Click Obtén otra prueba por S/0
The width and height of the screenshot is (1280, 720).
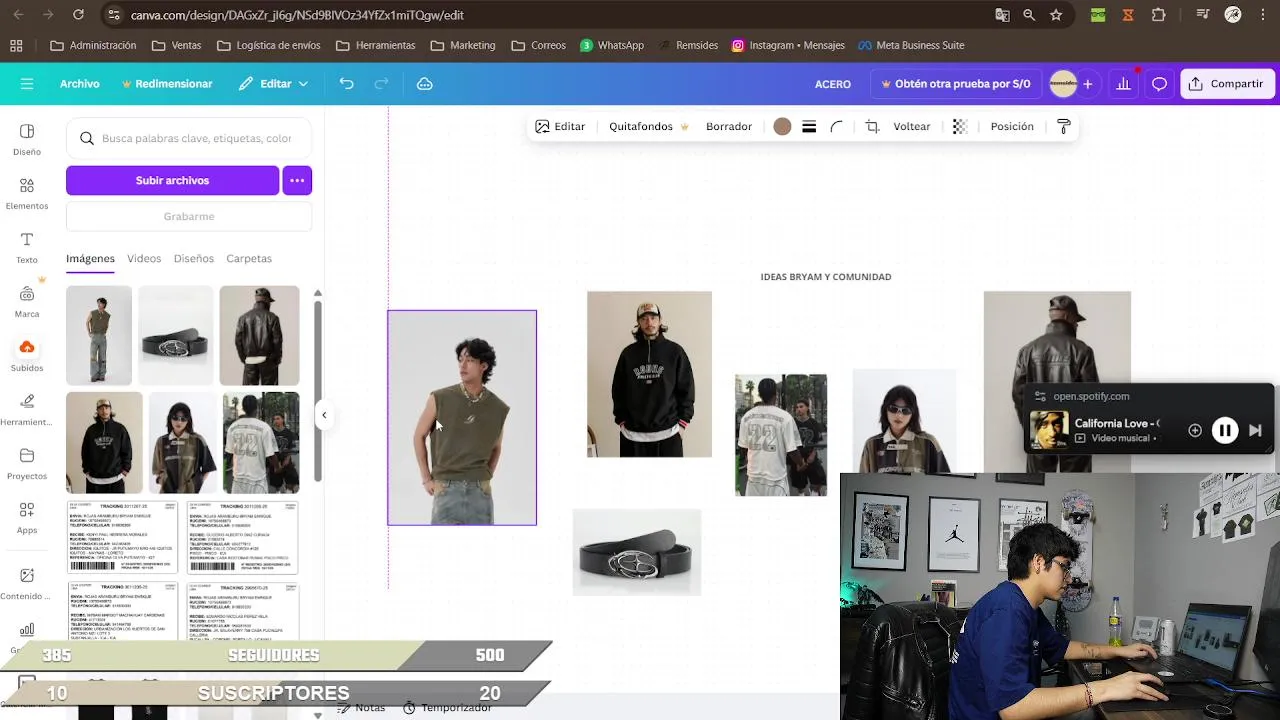coord(955,84)
